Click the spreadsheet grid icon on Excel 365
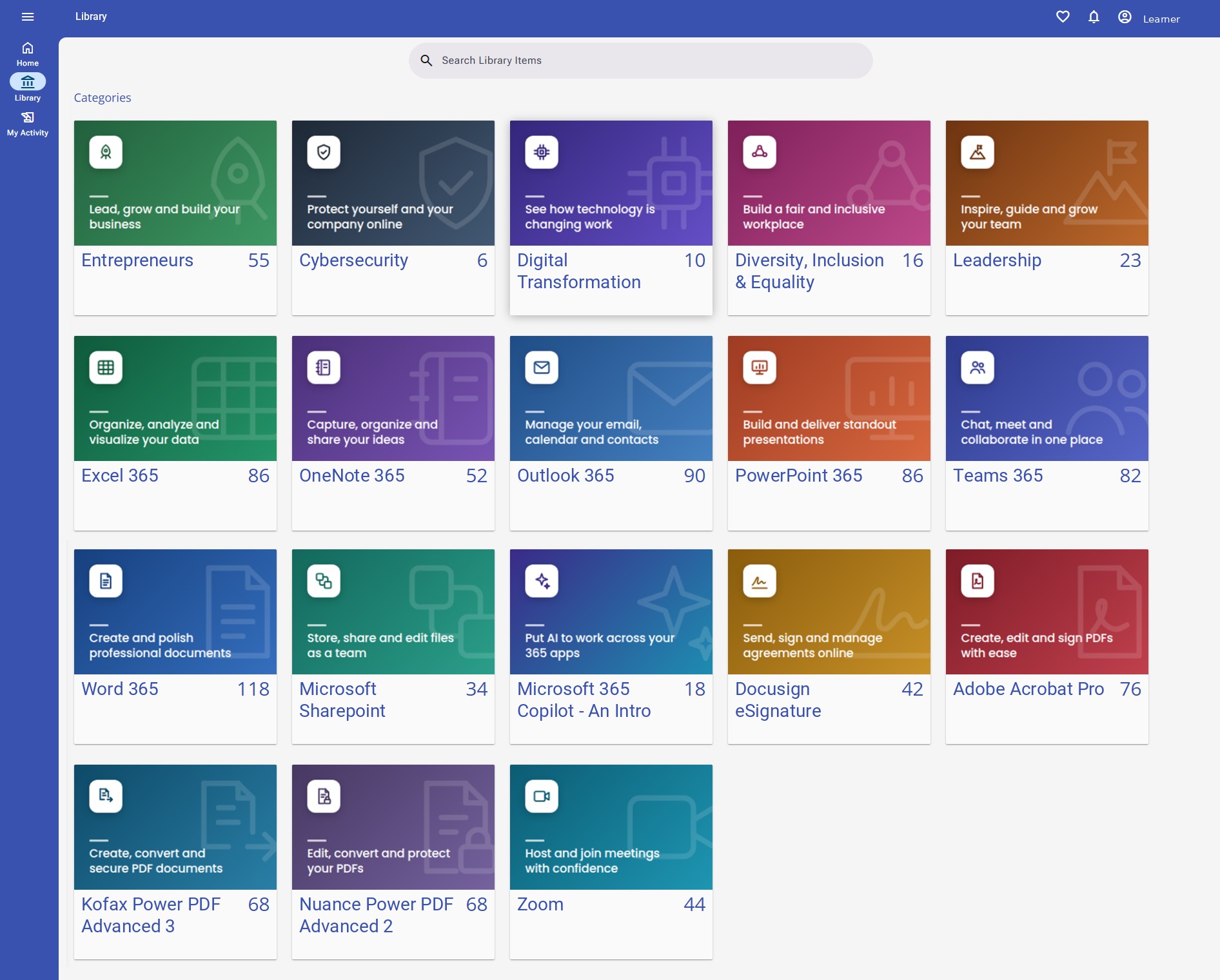 click(x=106, y=367)
